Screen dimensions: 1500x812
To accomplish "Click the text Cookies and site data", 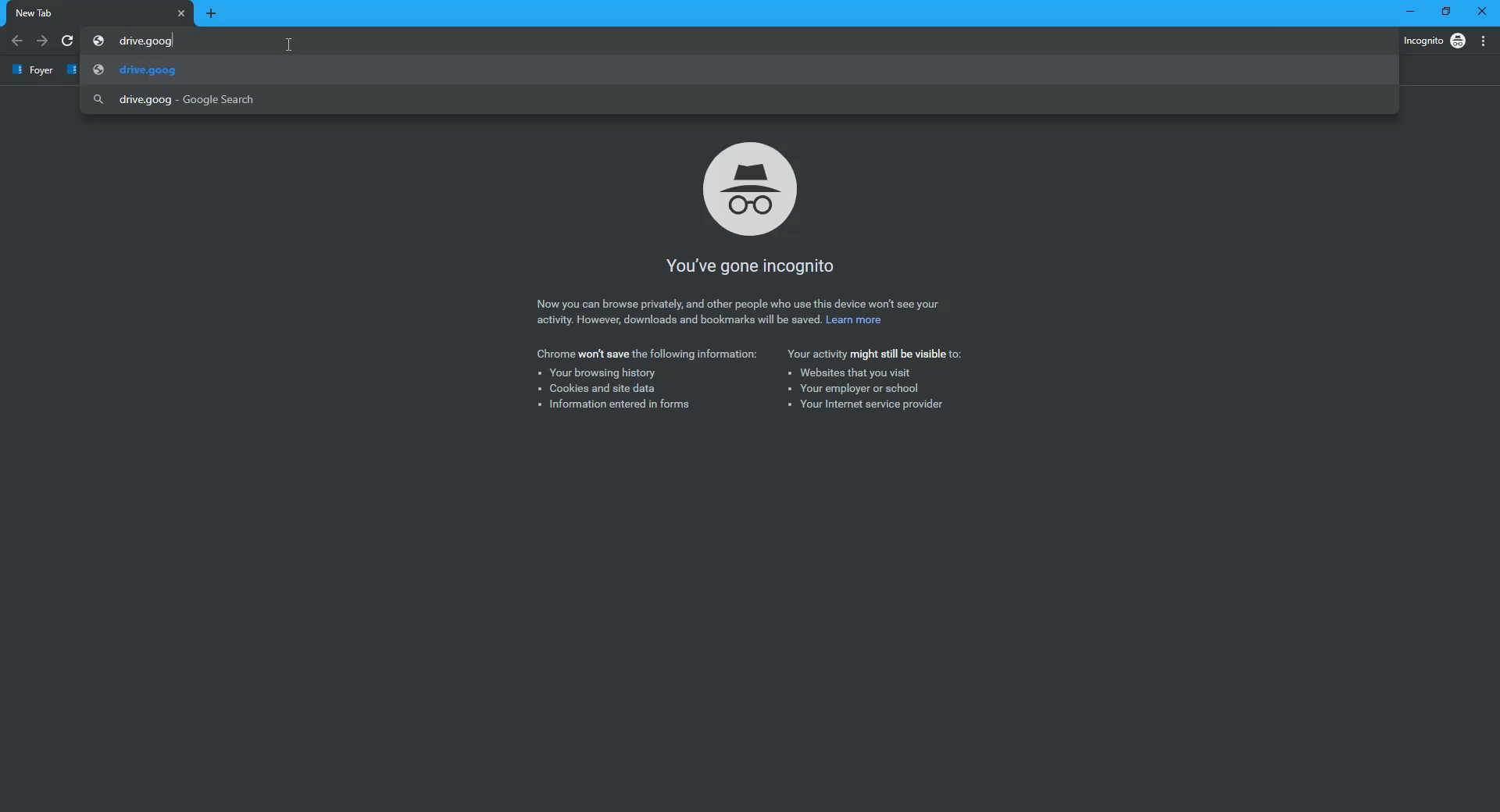I will click(x=602, y=388).
